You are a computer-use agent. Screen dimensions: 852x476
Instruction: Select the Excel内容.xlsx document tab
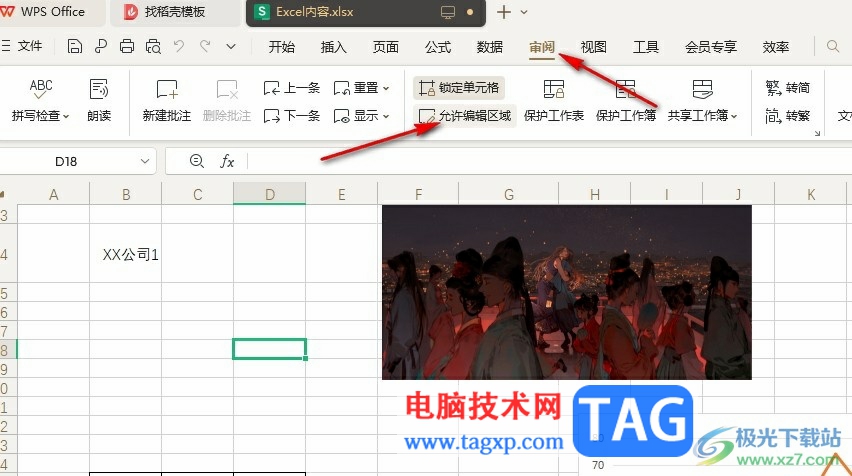[x=365, y=12]
